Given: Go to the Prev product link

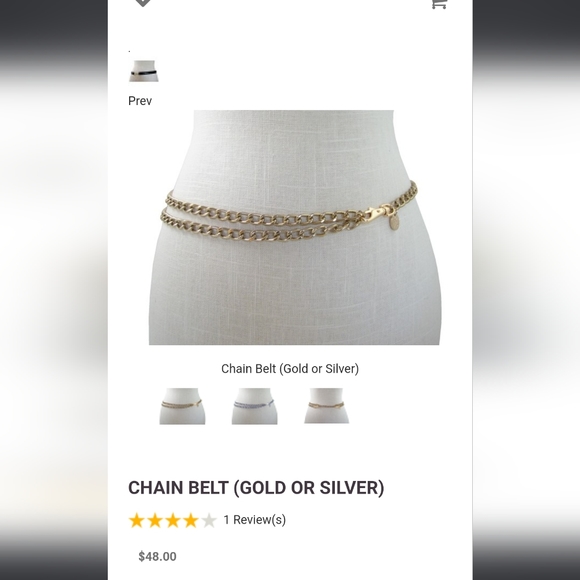Looking at the screenshot, I should pyautogui.click(x=140, y=101).
